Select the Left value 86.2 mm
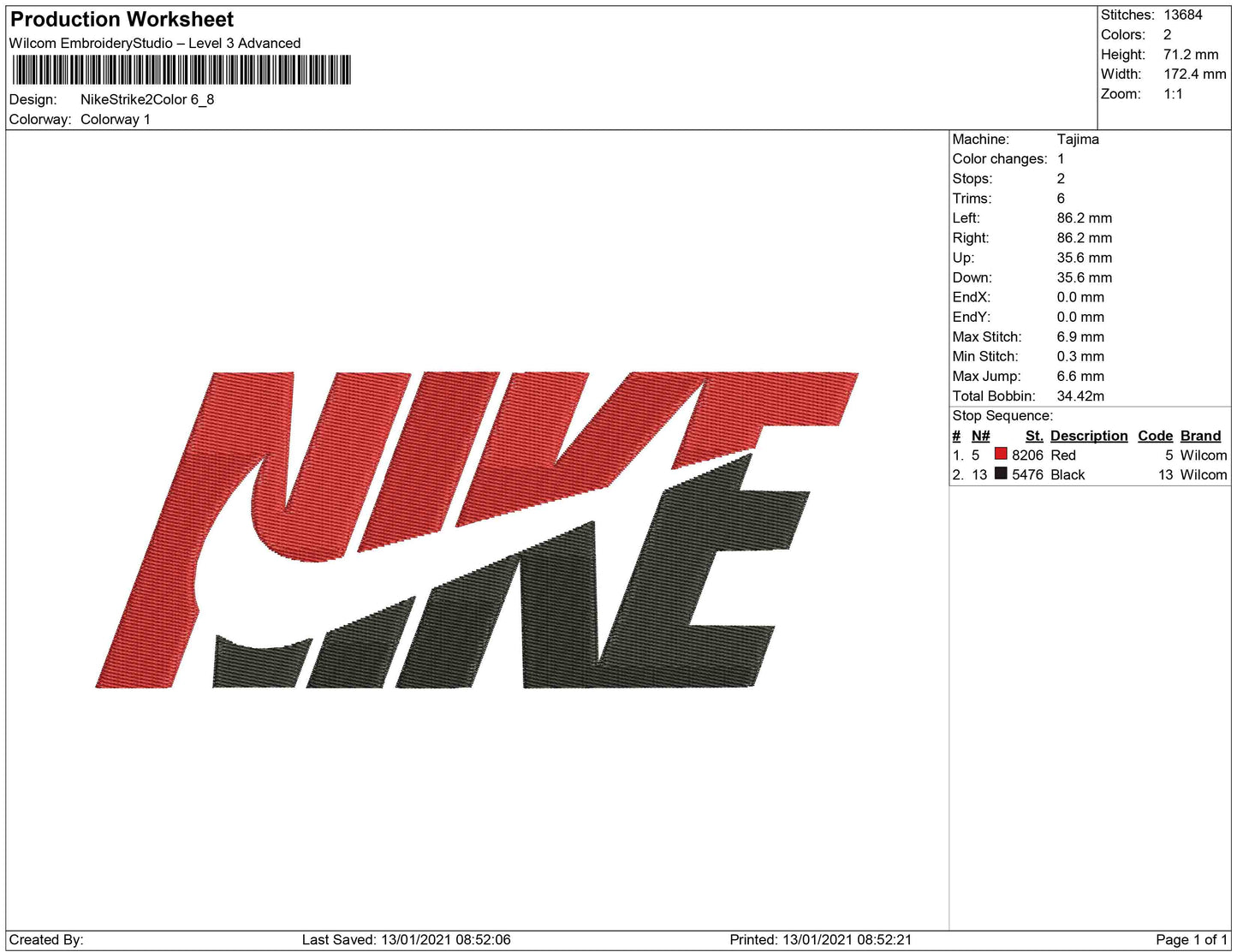 [1085, 217]
